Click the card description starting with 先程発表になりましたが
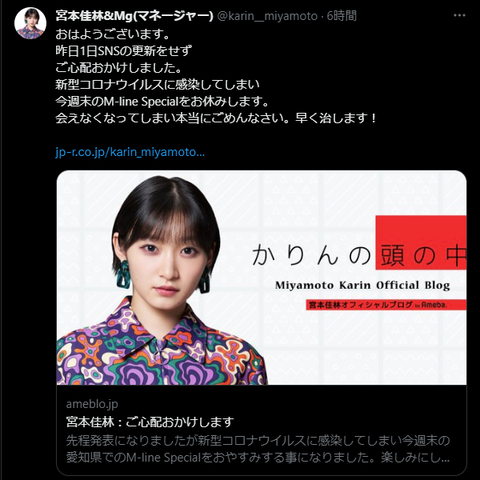480x480 pixels. [258, 449]
